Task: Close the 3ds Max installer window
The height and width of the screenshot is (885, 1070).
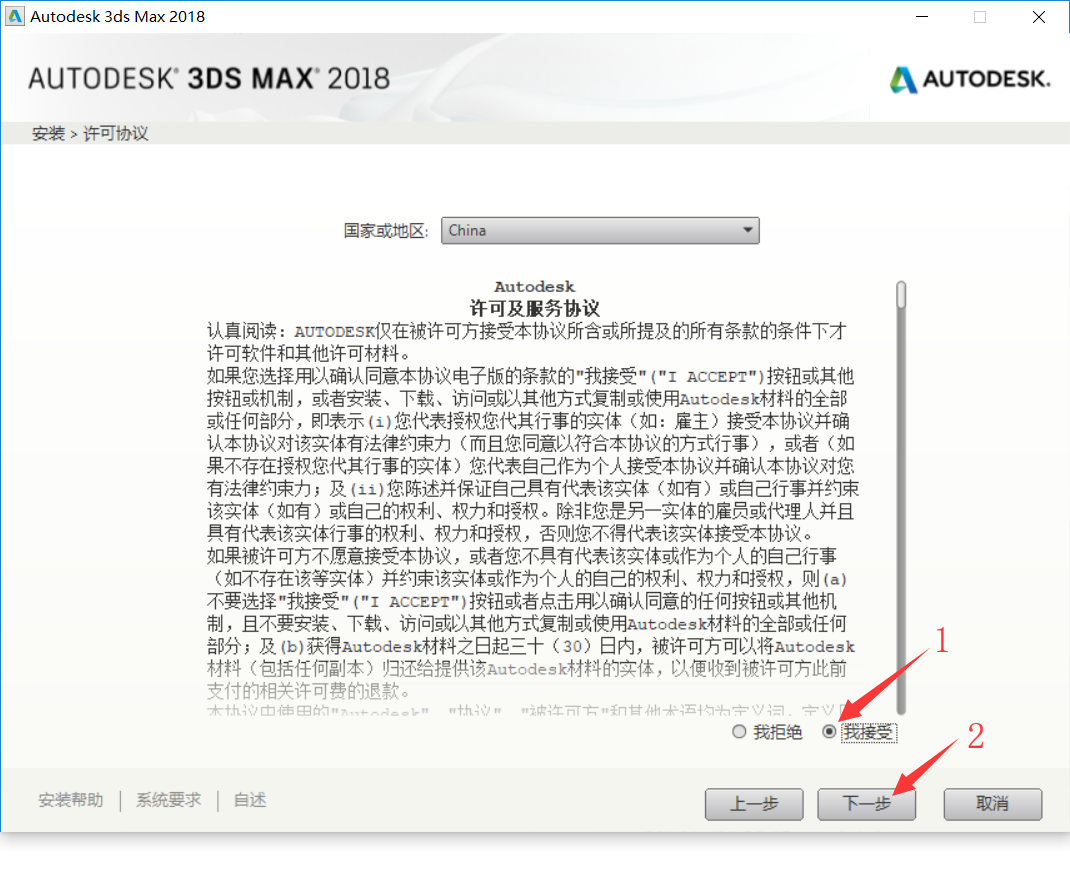Action: [1039, 16]
